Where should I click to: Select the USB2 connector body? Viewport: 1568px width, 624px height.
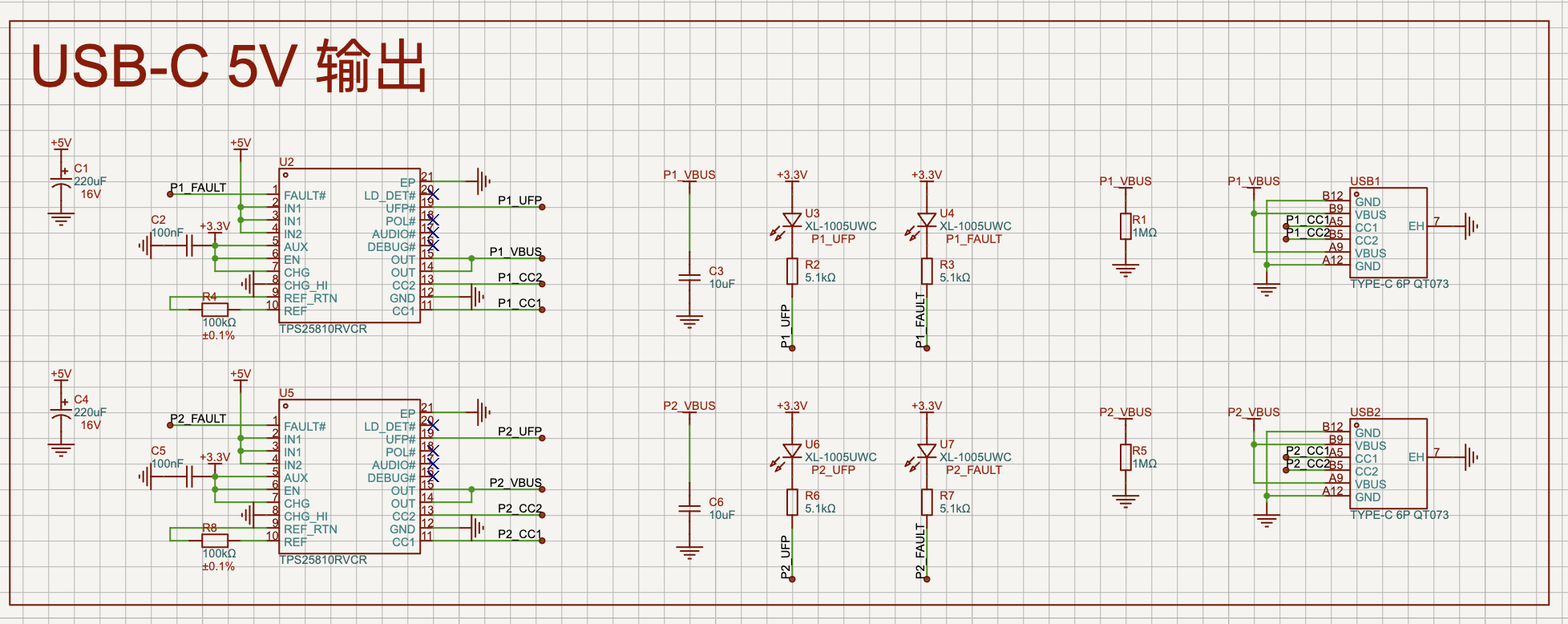(x=1388, y=464)
